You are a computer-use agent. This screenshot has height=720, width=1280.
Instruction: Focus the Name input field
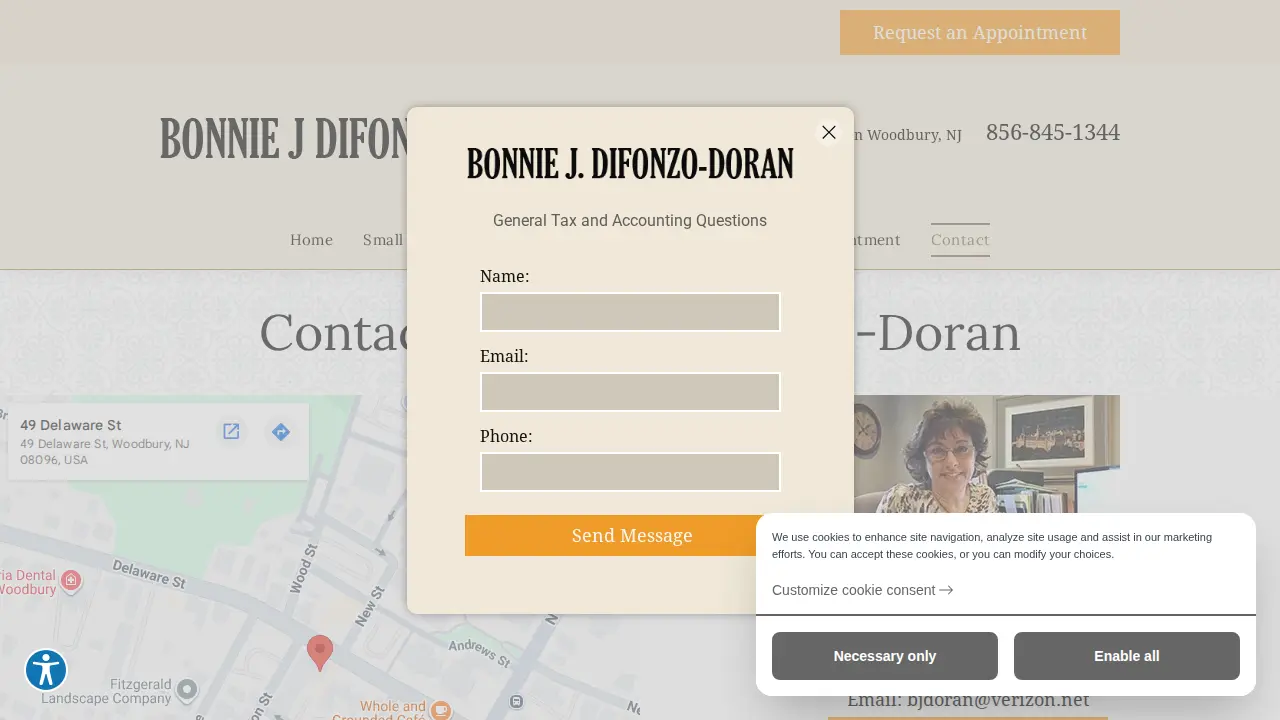click(630, 312)
